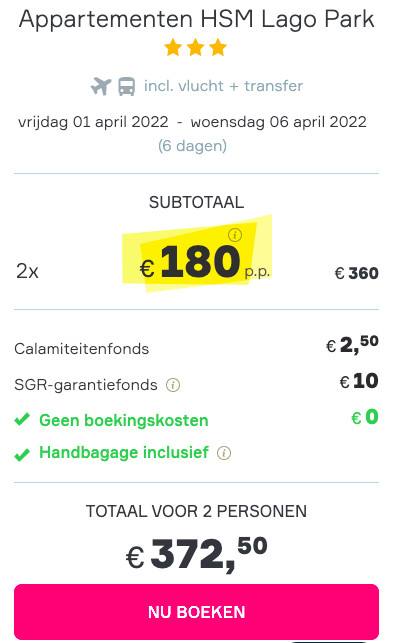393x643 pixels.
Task: Click the Calamiteitenfonds label
Action: tap(82, 349)
